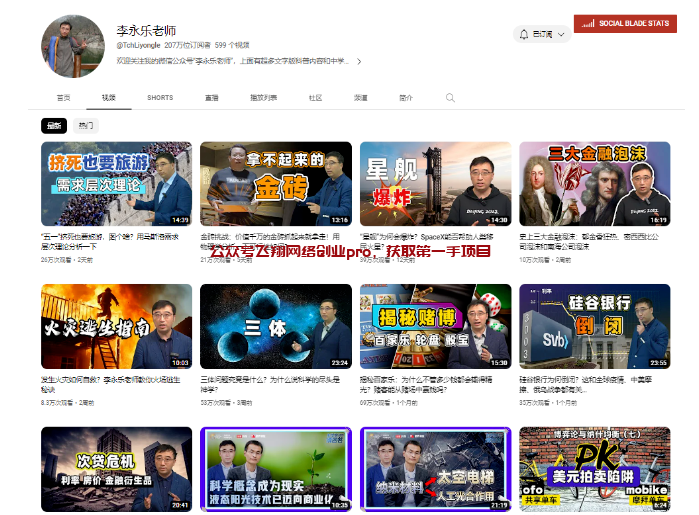Select the 最新 filter chip
Viewport: 699px width, 515px height.
54,126
